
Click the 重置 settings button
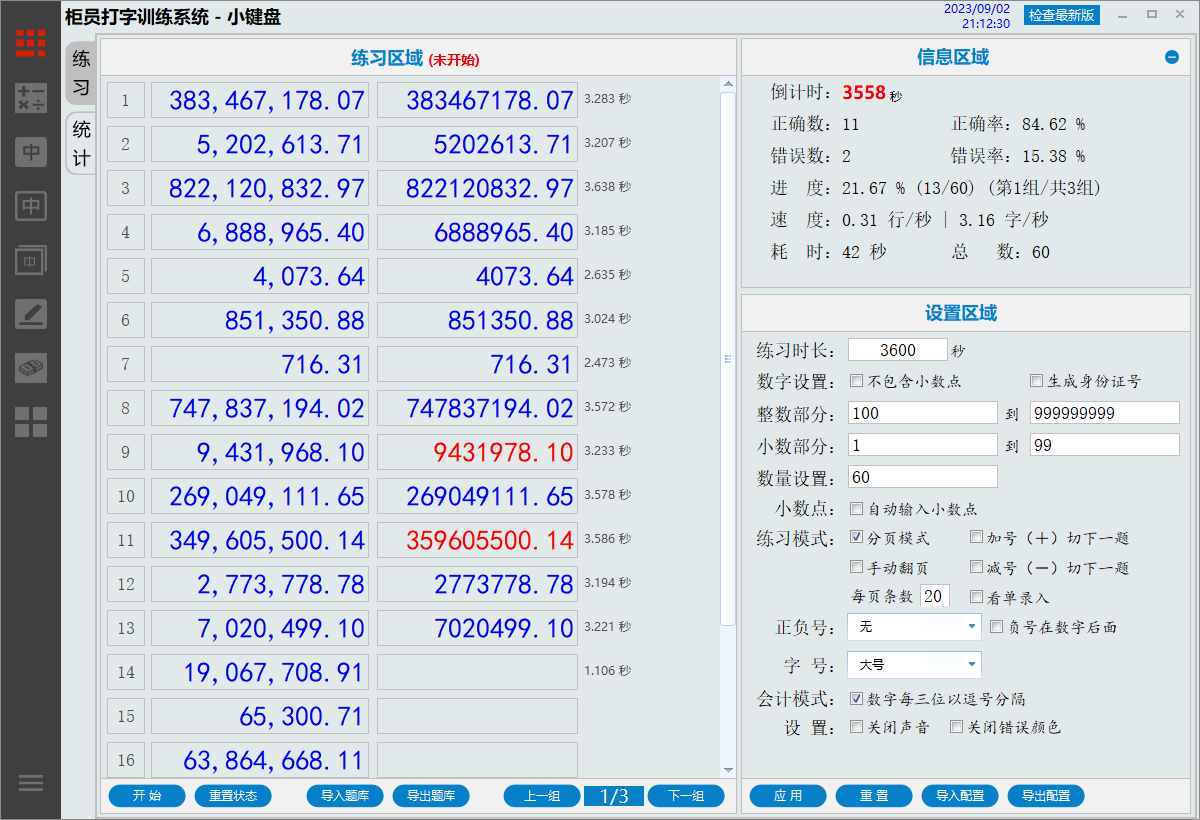(874, 796)
